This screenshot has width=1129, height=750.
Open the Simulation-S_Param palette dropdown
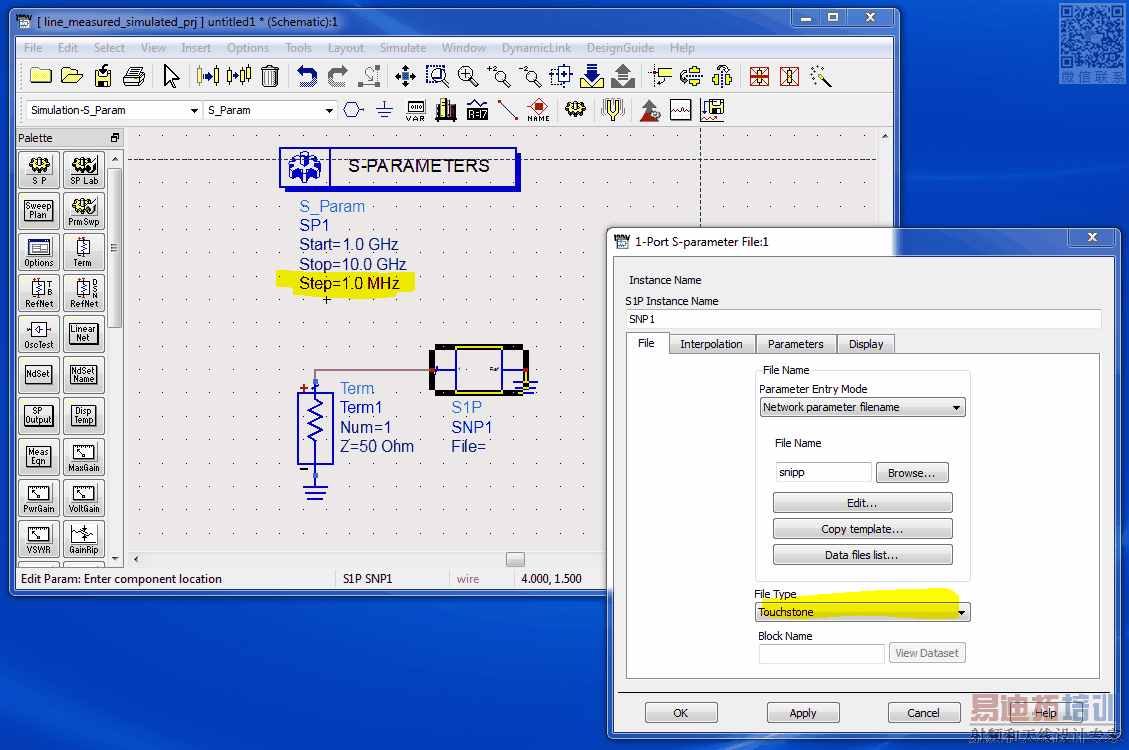point(112,110)
